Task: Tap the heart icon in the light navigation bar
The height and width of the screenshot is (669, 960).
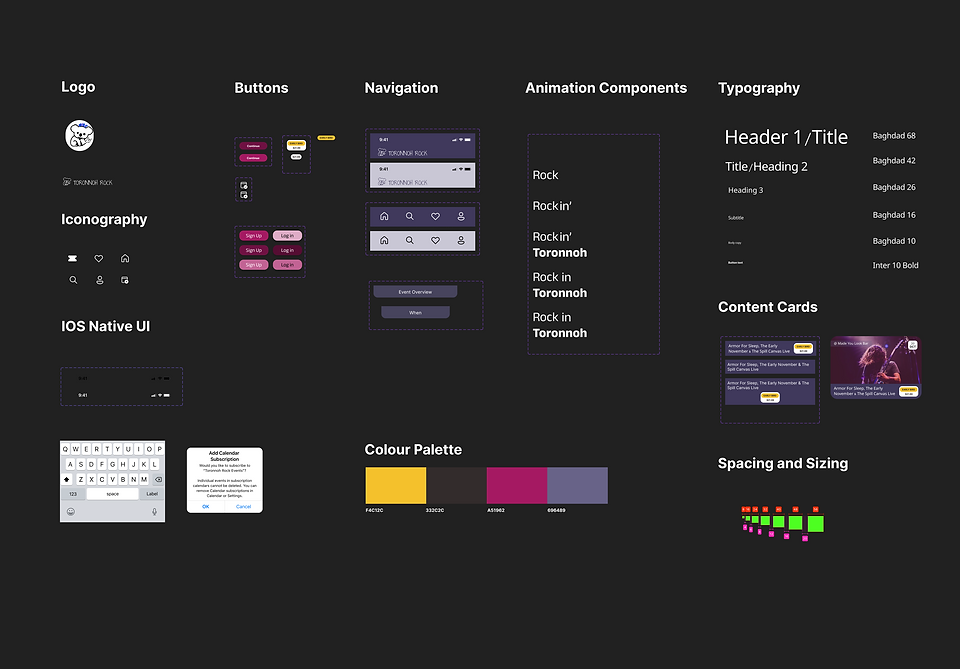Action: (435, 240)
